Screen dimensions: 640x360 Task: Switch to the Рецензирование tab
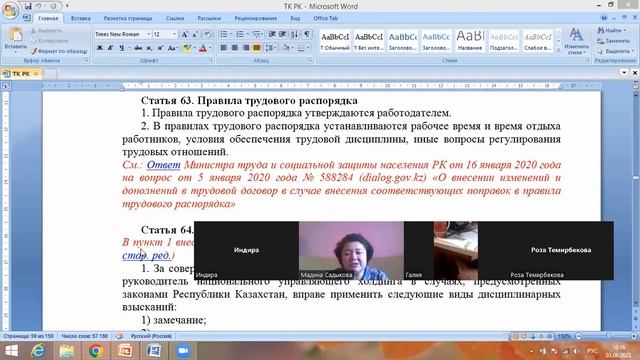pyautogui.click(x=256, y=18)
